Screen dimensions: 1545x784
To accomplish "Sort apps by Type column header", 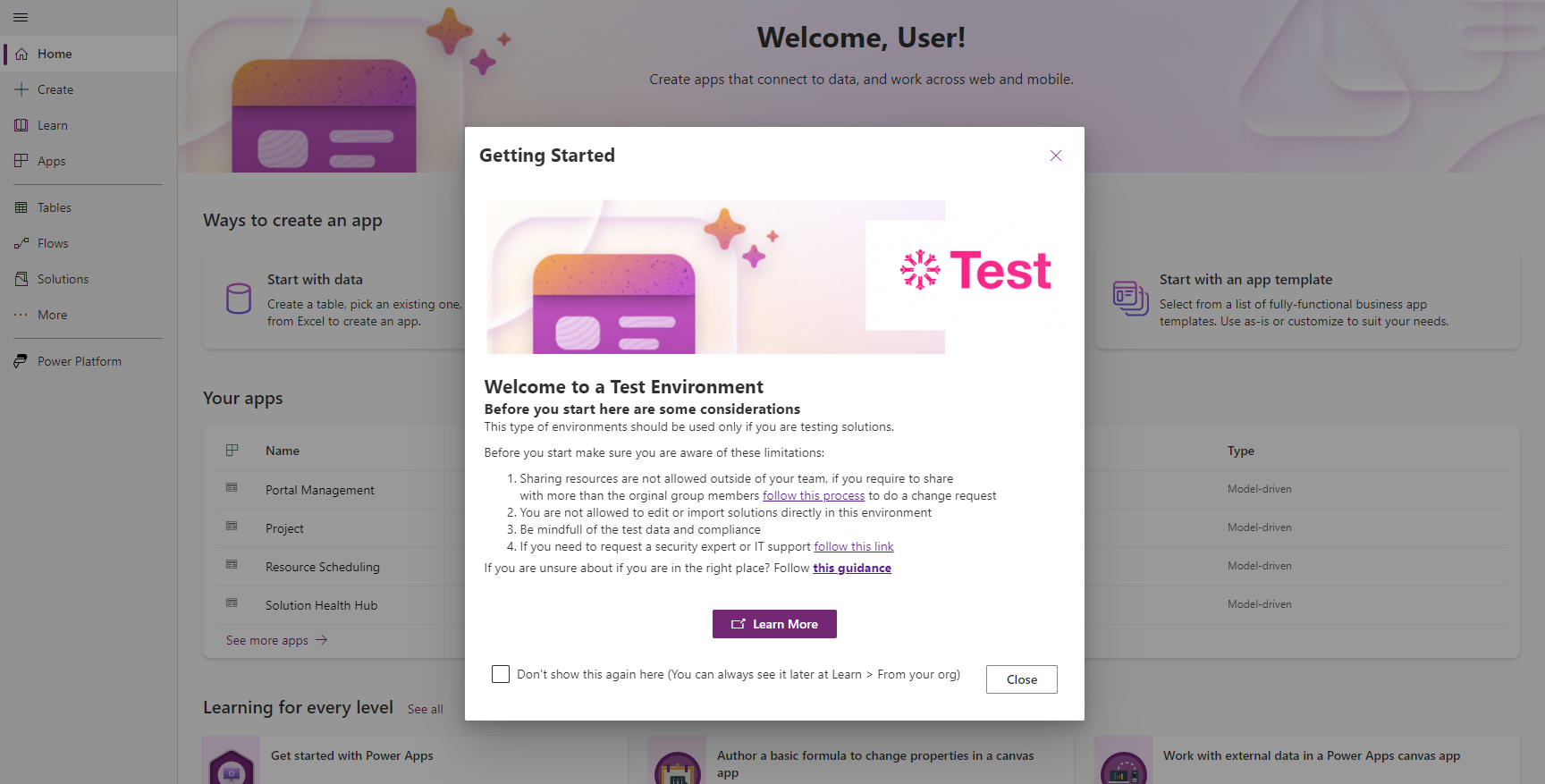I will pos(1241,451).
